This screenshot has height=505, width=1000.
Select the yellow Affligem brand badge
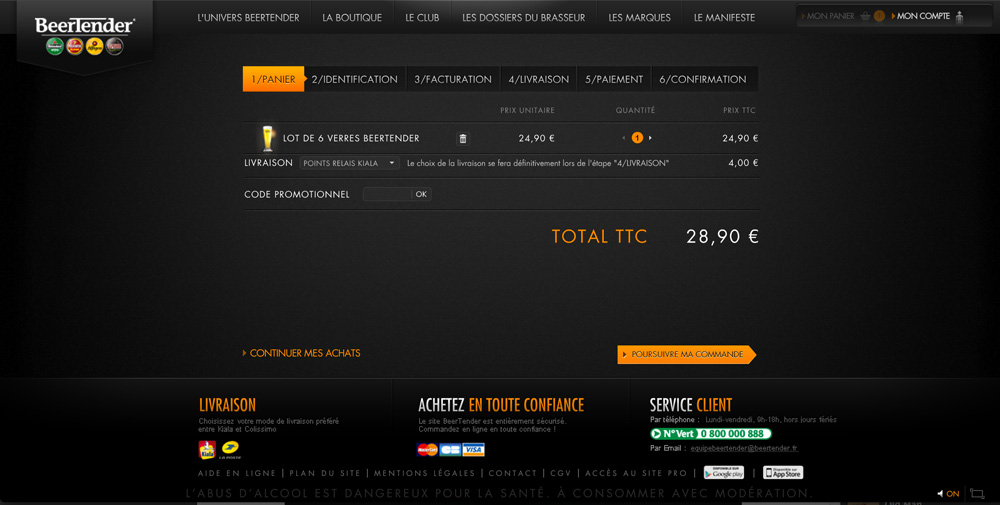[x=94, y=47]
